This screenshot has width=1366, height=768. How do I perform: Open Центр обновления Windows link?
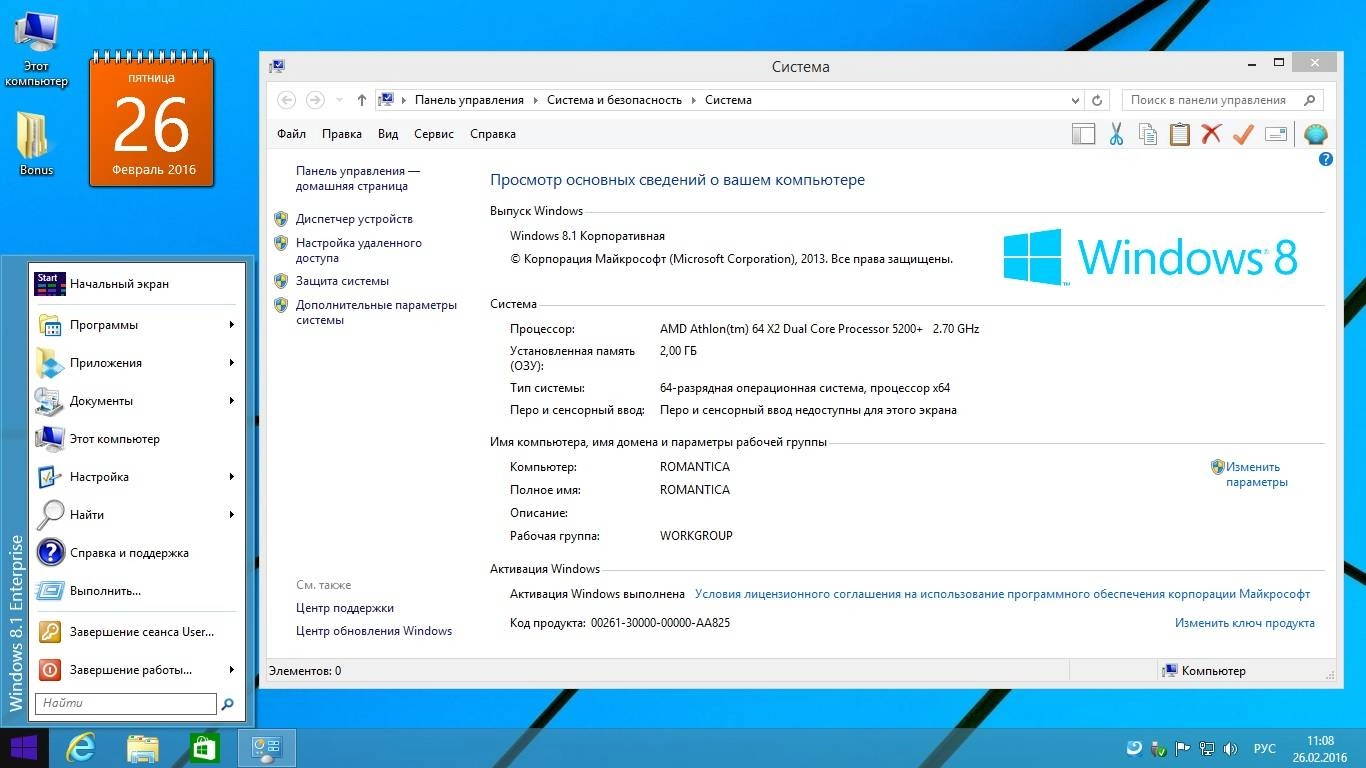tap(374, 631)
